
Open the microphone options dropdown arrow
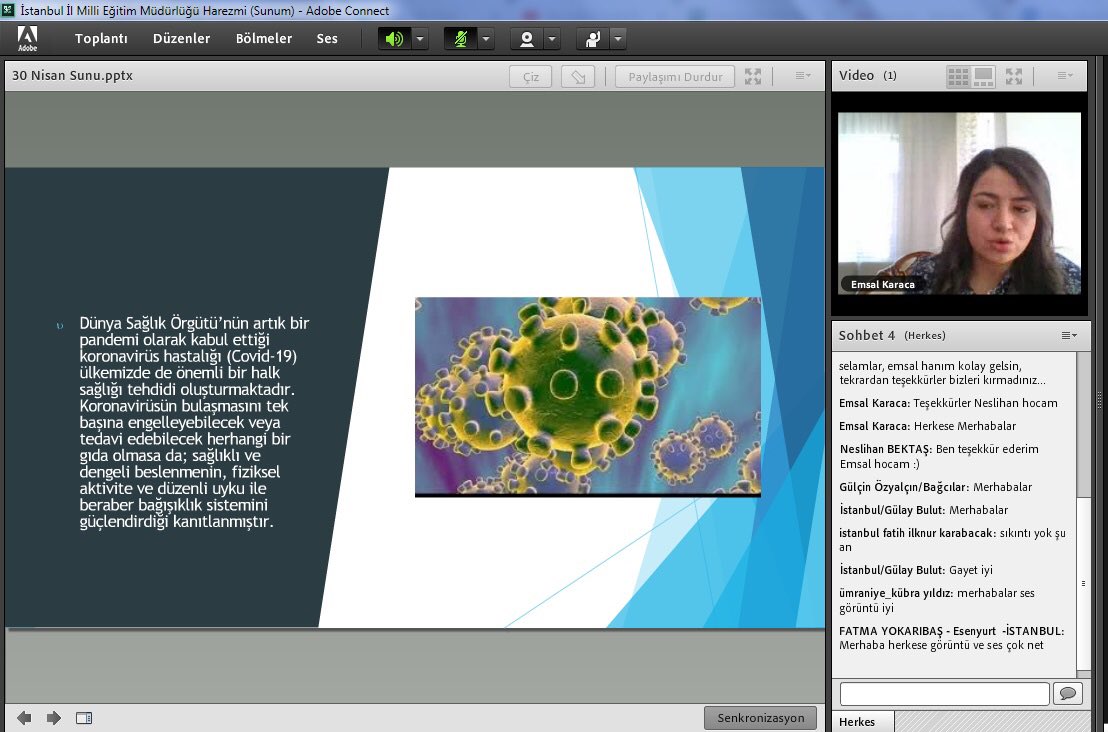(x=485, y=39)
